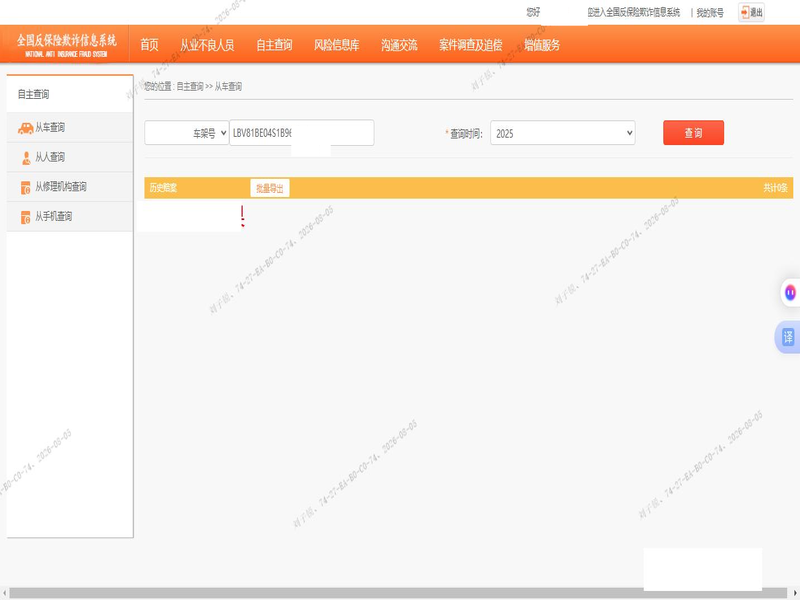The image size is (800, 600).
Task: Click the horizontal scrollbar at the bottom
Action: coord(398,593)
